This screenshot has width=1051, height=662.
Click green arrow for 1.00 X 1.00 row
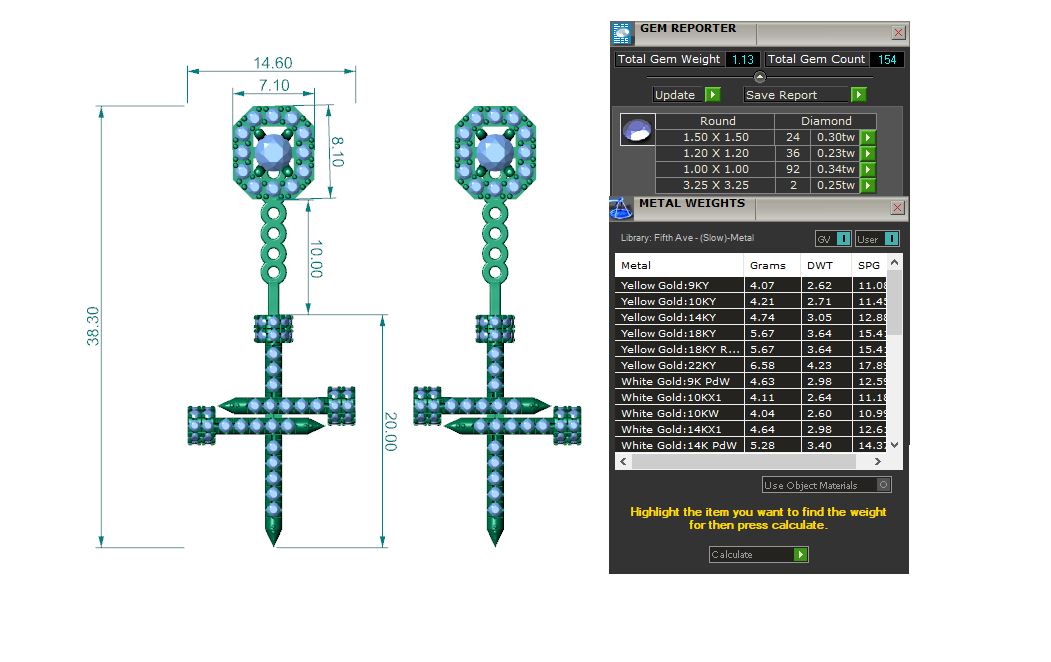pos(867,170)
